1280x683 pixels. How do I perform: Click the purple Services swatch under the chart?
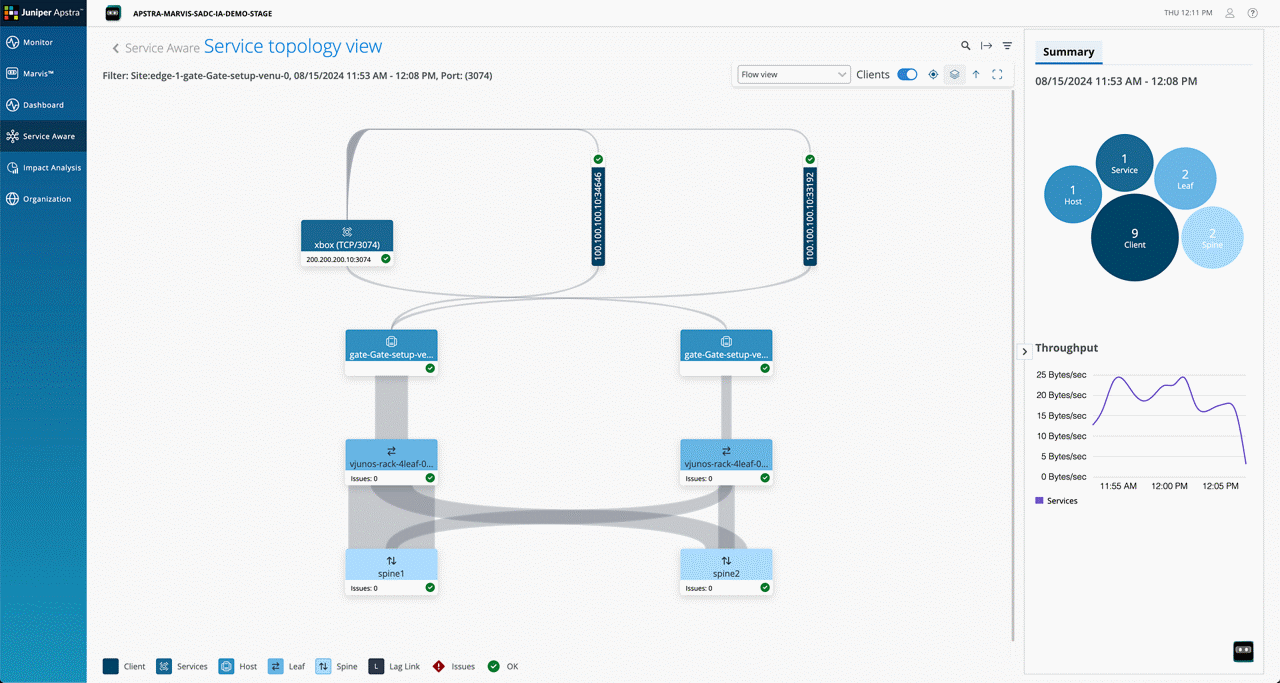1041,500
